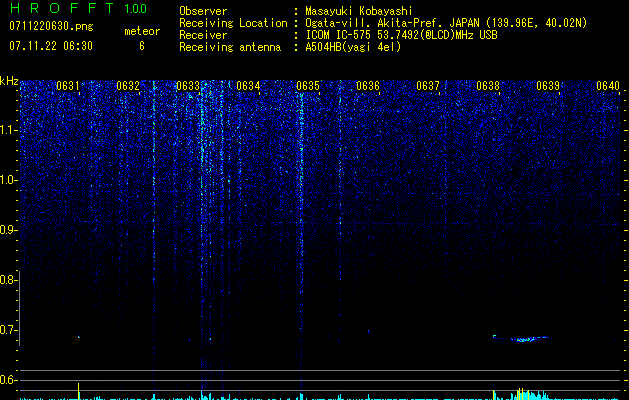Click the 0.8 kHz axis label
Screen dimensions: 629x400
(x=8, y=280)
